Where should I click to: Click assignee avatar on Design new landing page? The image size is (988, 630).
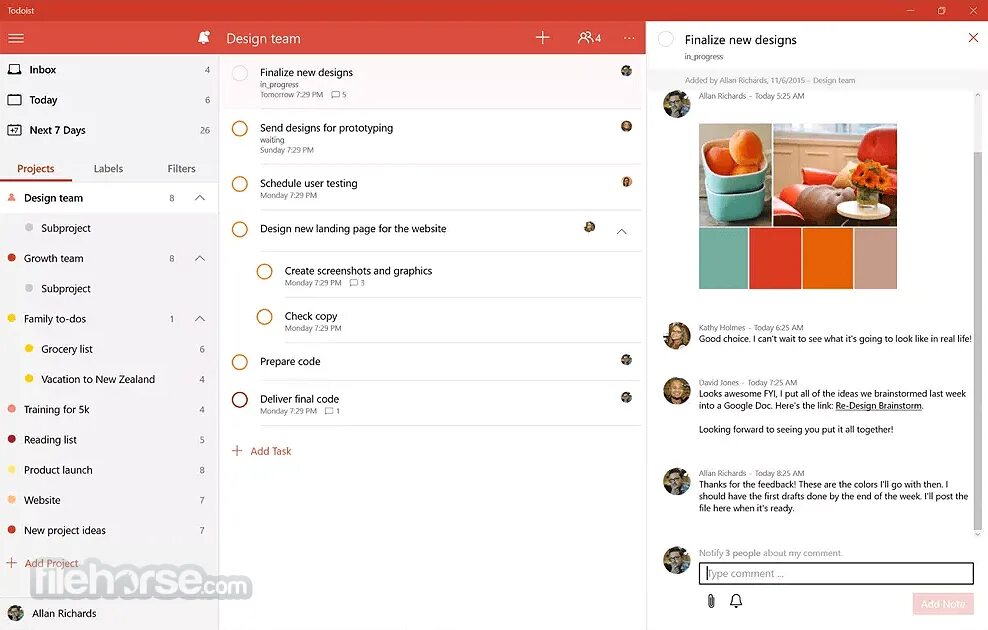[x=589, y=227]
